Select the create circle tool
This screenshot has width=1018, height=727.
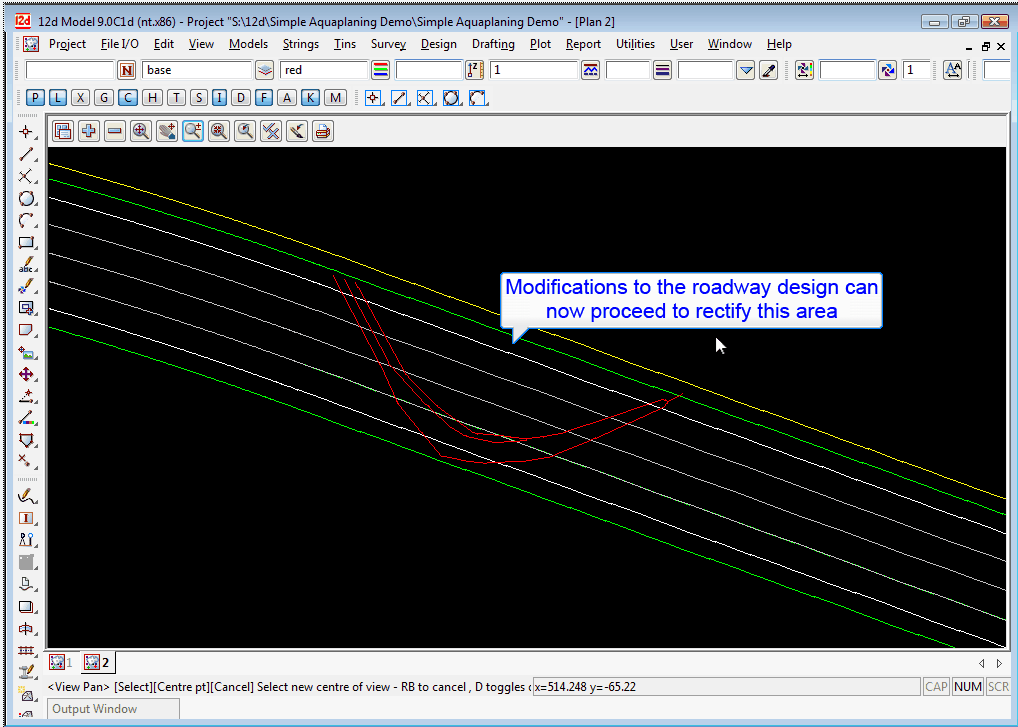(27, 198)
